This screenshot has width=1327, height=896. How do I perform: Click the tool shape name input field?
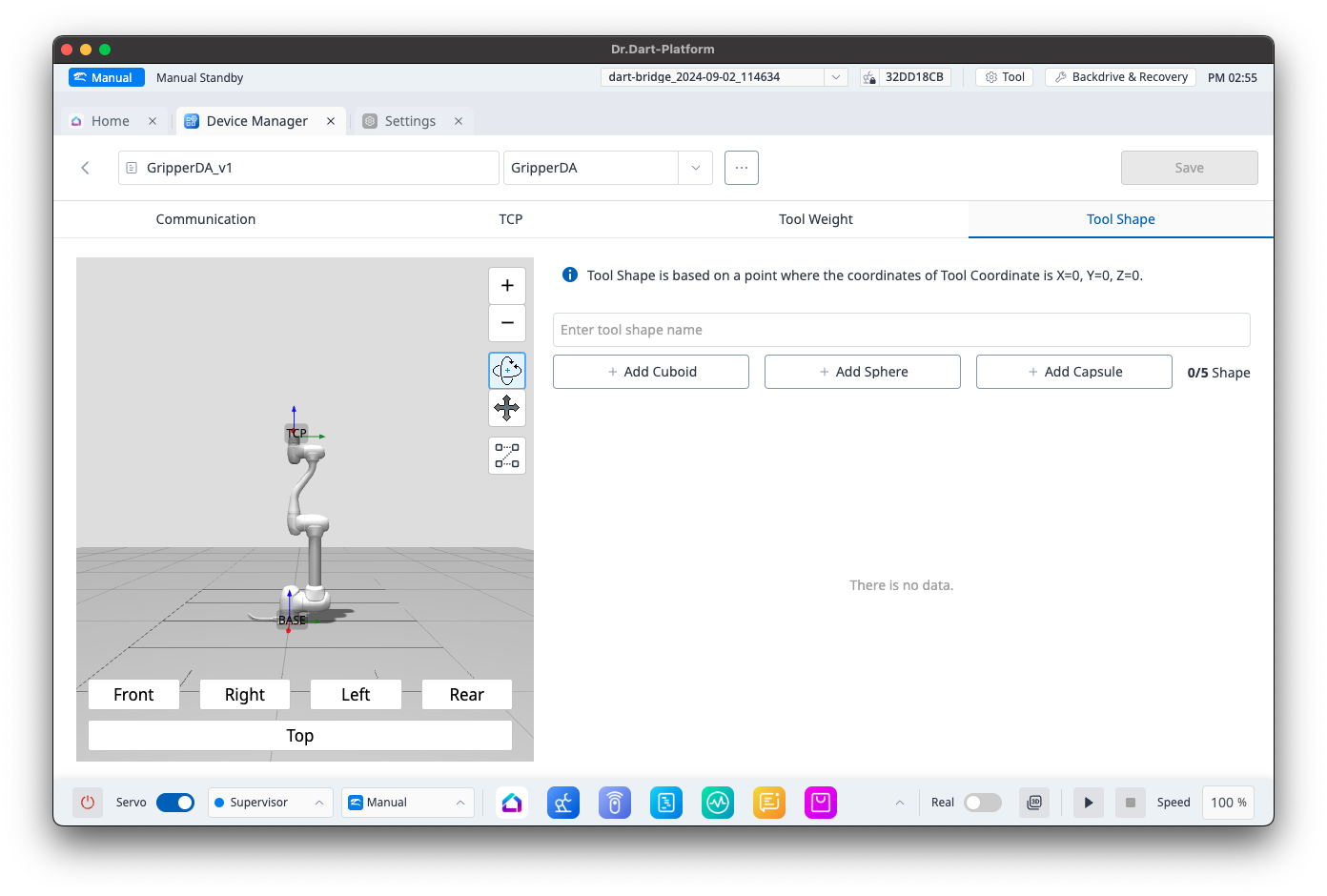pos(901,330)
